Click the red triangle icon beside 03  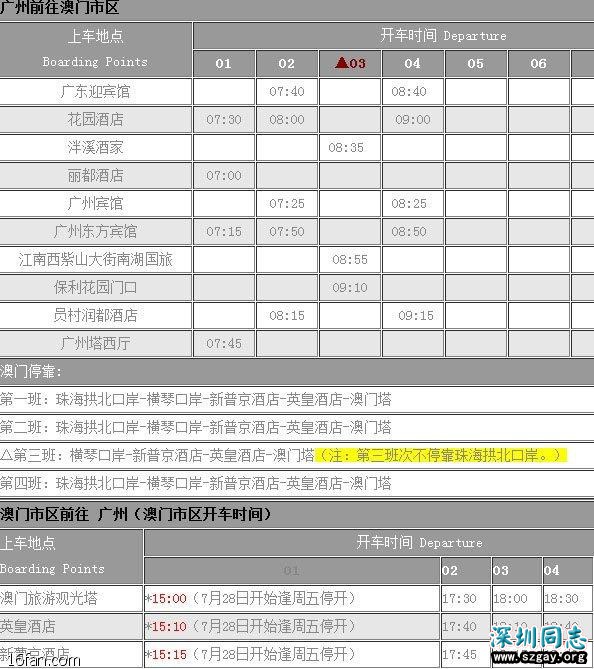point(342,63)
